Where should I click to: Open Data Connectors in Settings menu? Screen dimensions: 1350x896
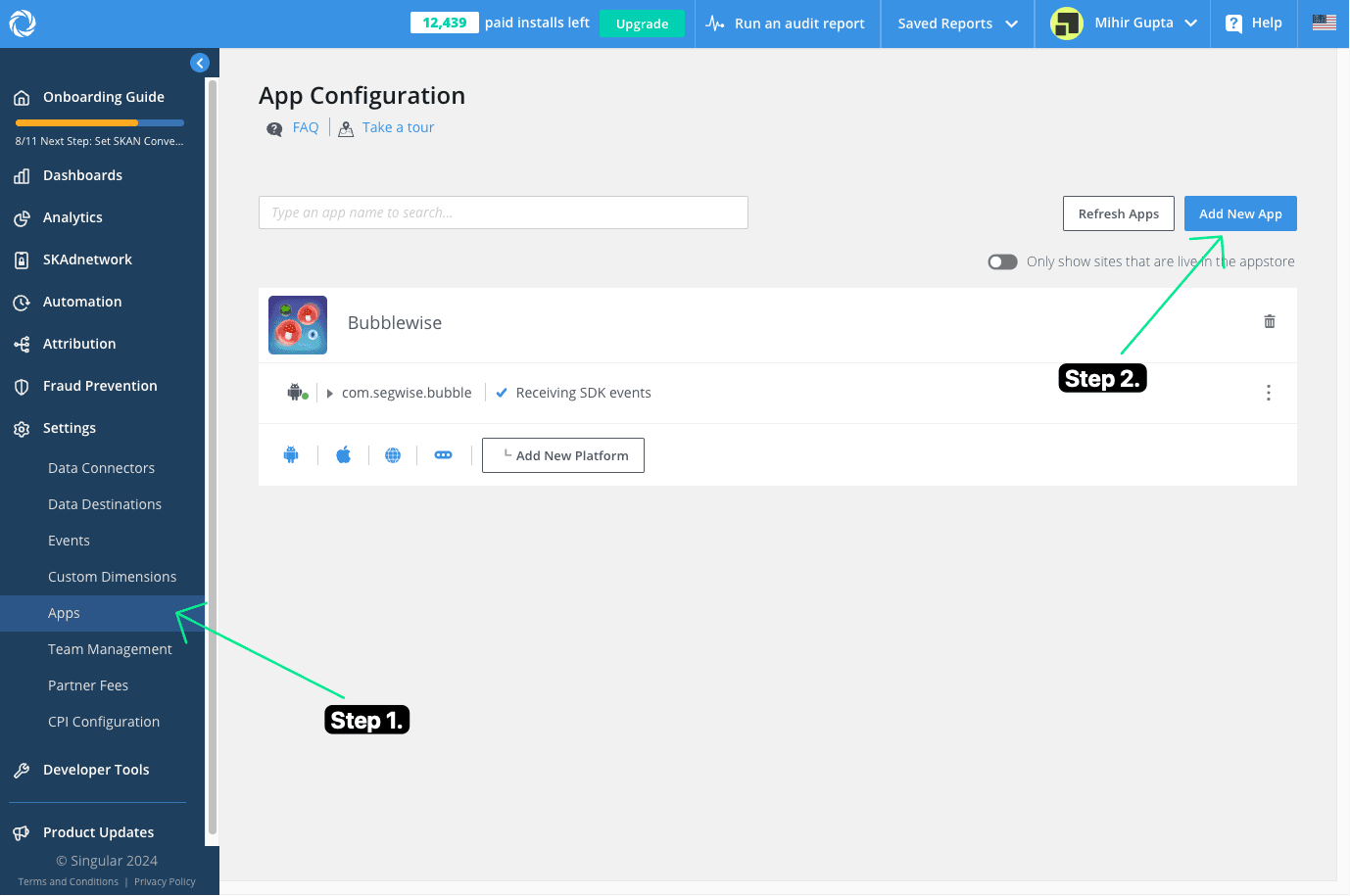(101, 468)
